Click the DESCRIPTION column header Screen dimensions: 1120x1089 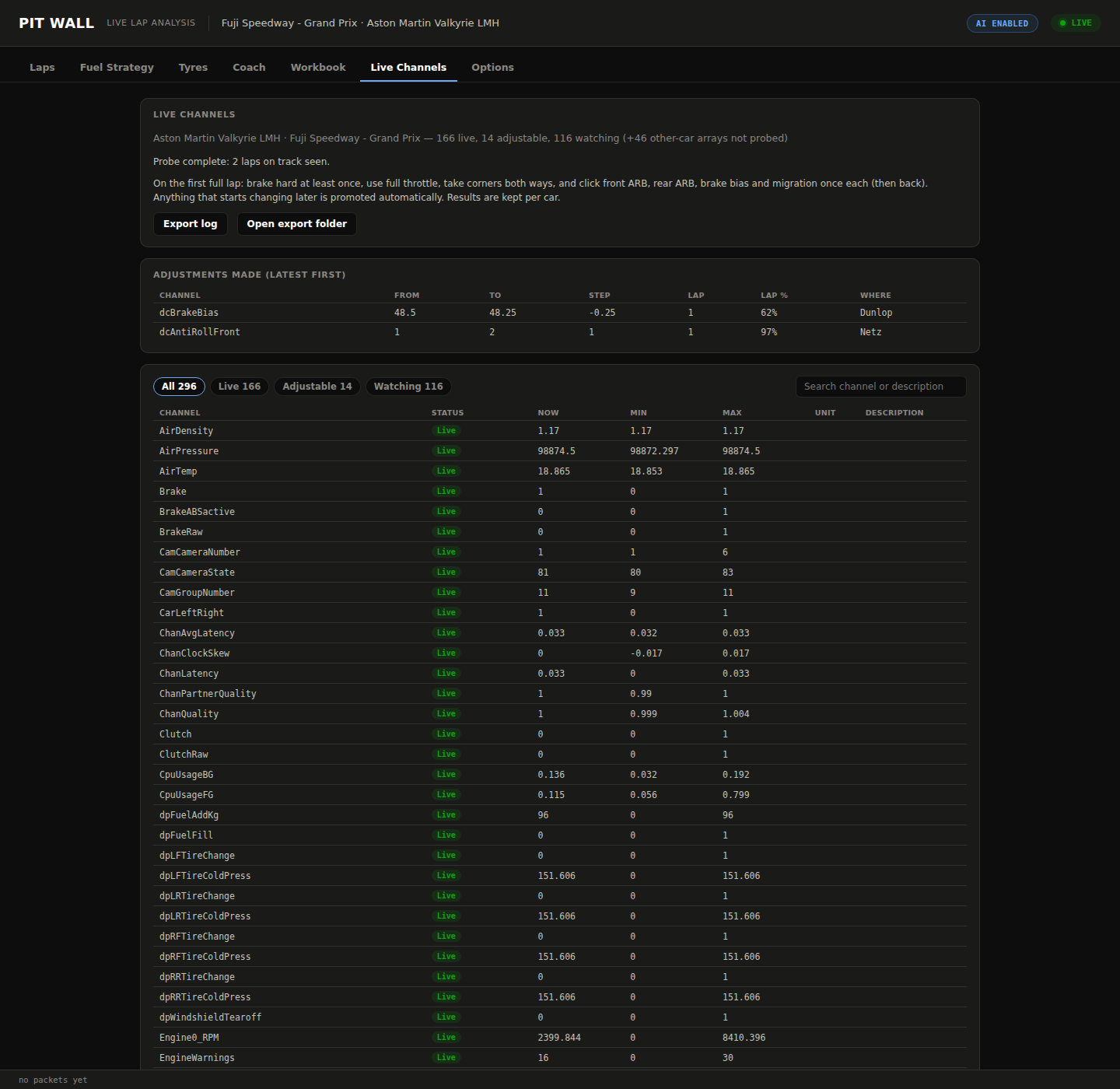[894, 413]
